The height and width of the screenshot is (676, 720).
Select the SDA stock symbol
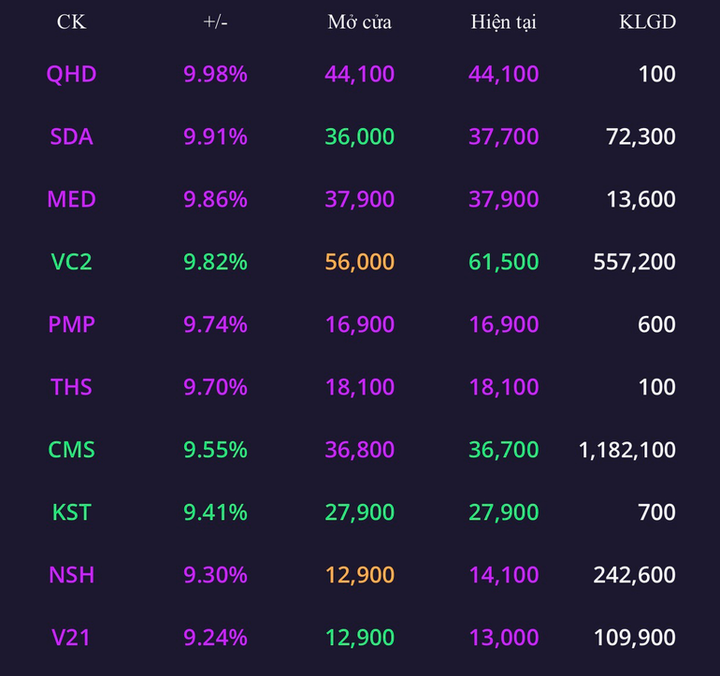72,137
